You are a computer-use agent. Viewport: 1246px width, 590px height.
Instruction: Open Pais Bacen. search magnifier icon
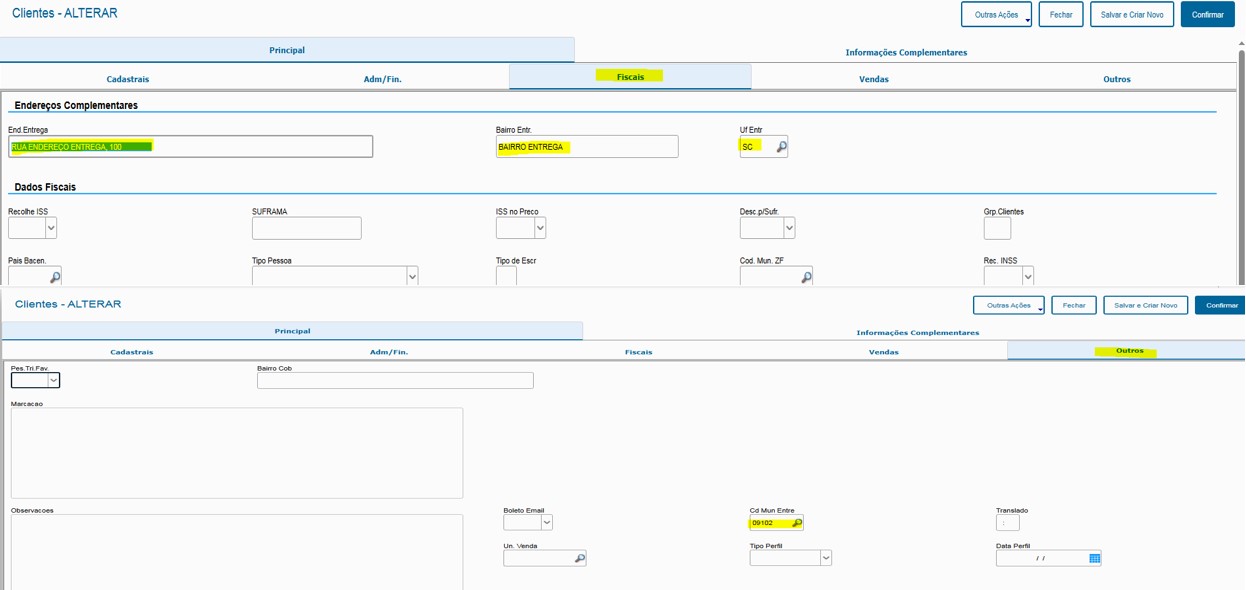[x=55, y=277]
